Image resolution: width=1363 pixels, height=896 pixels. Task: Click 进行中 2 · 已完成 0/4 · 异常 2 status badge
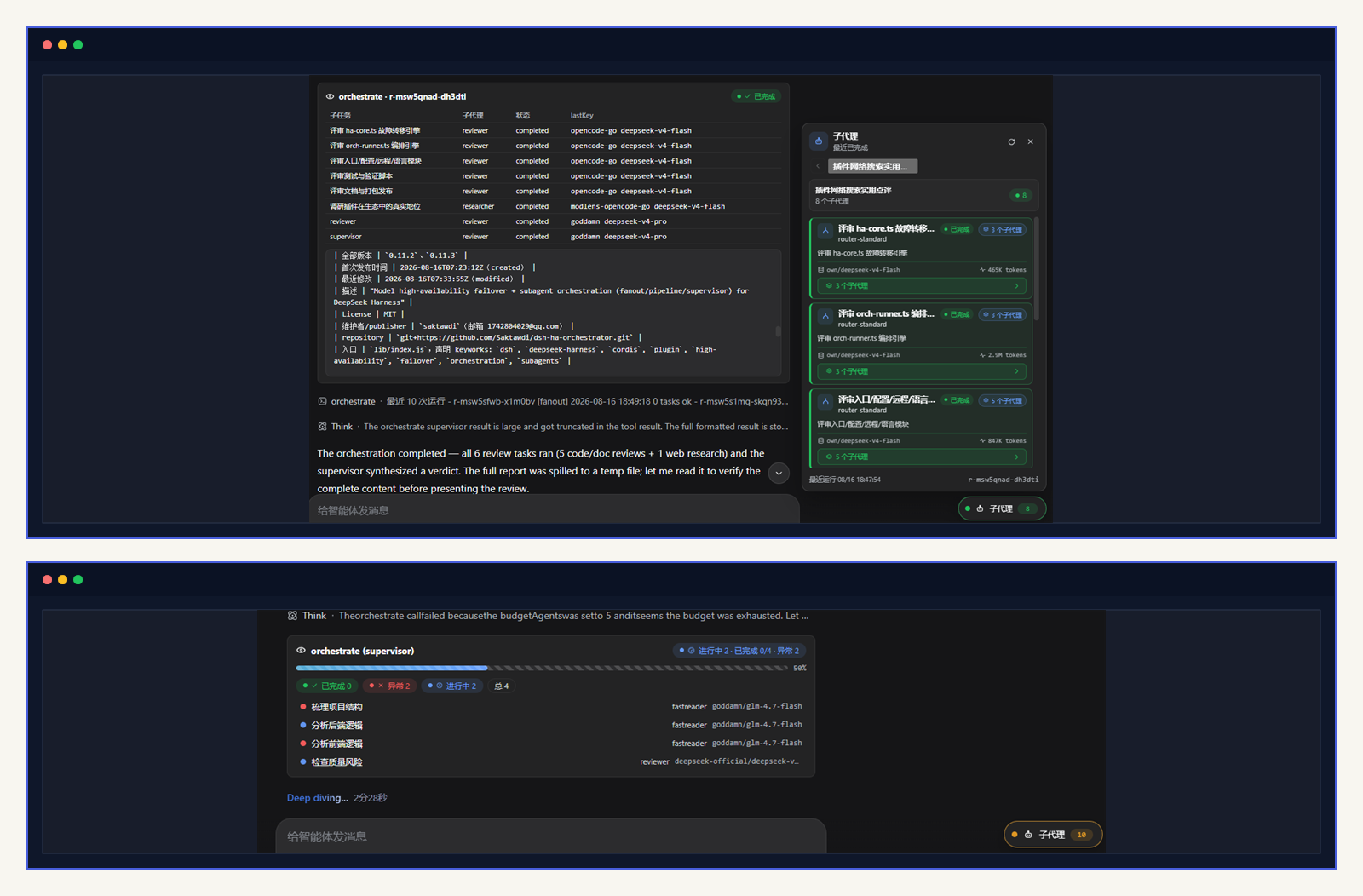tap(739, 651)
